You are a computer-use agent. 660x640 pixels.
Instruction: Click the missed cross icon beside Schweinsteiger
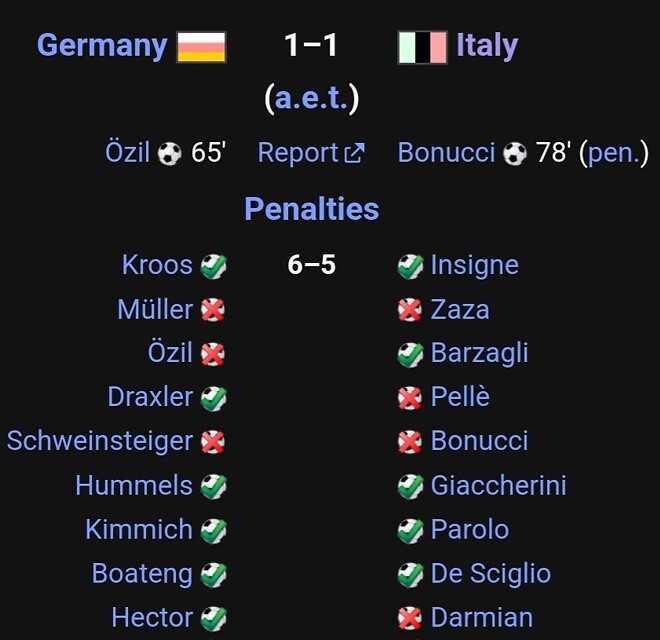[213, 442]
